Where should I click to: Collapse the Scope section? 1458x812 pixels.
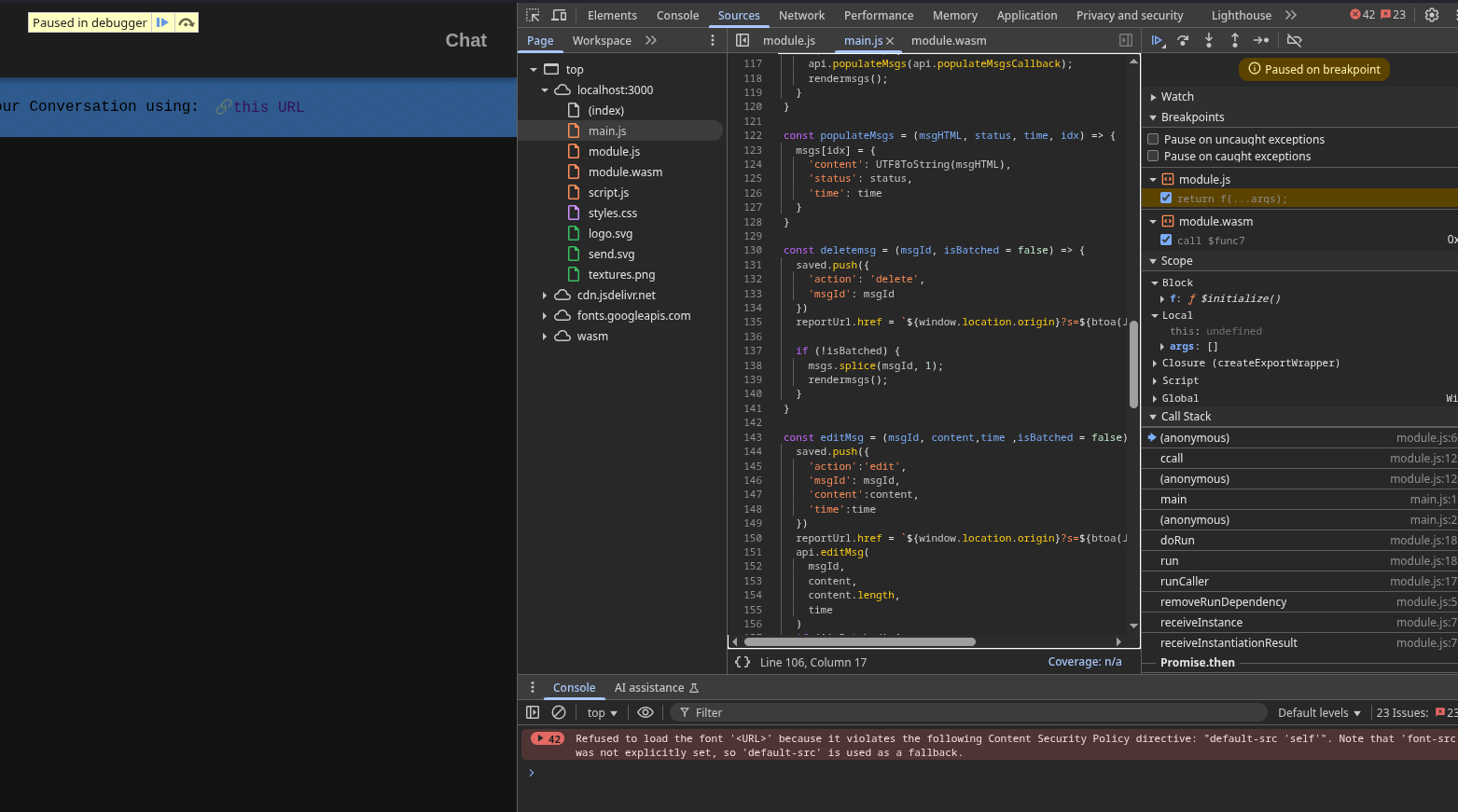[x=1153, y=261]
